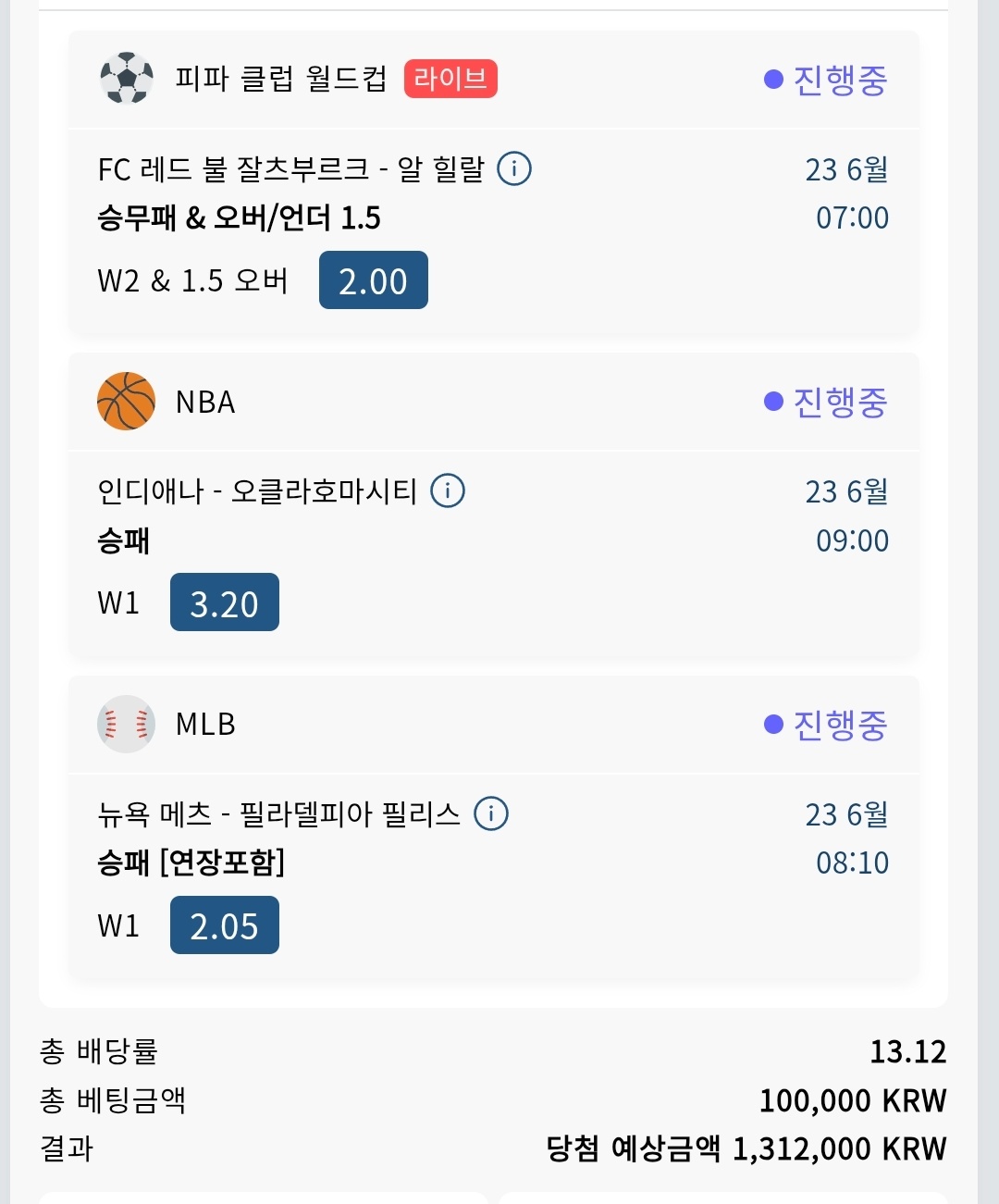This screenshot has width=999, height=1204.
Task: Open the NBA league title
Action: [205, 403]
